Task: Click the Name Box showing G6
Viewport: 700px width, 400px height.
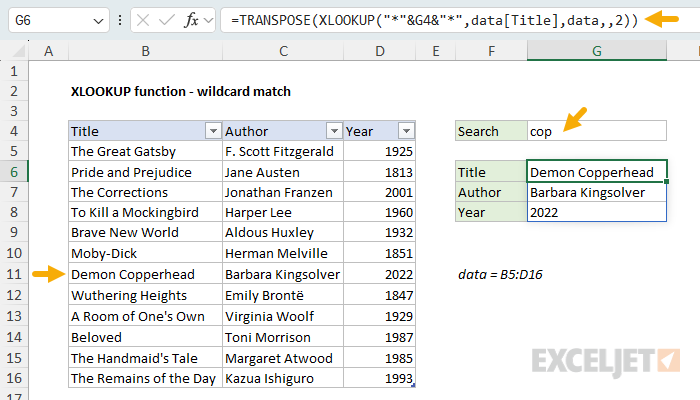Action: [x=58, y=20]
